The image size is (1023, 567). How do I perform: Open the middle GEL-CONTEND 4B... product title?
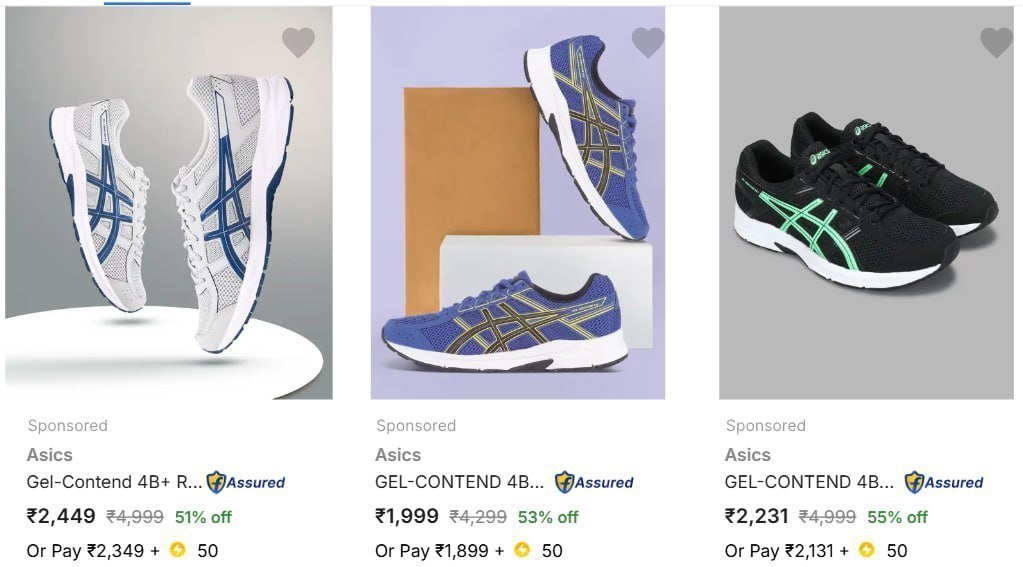(460, 482)
